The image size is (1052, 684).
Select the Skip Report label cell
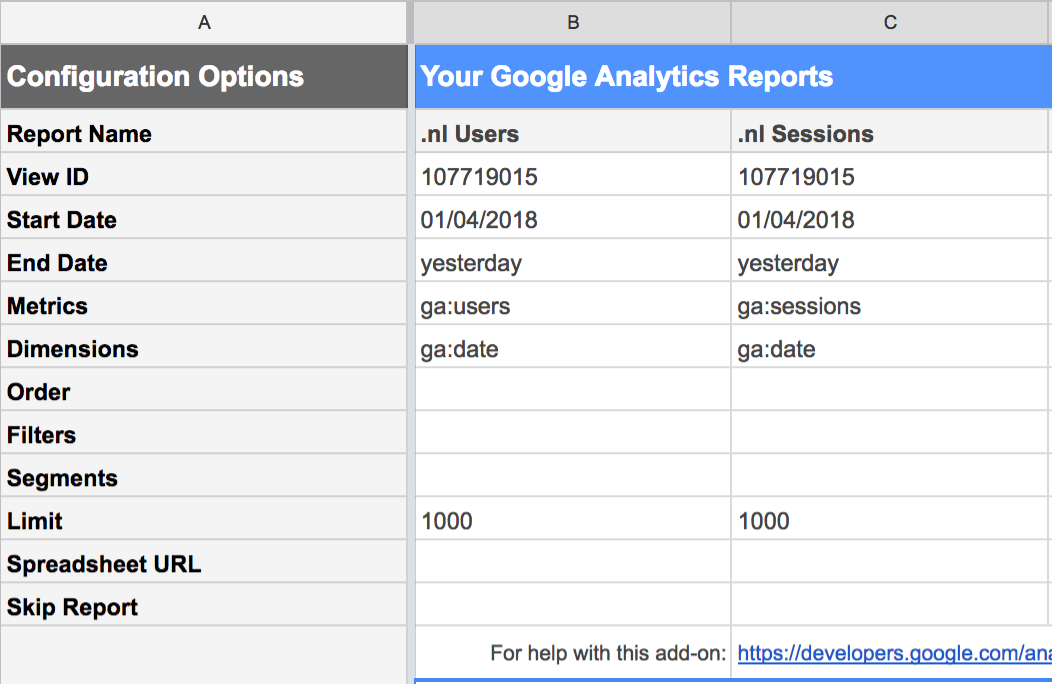point(204,605)
